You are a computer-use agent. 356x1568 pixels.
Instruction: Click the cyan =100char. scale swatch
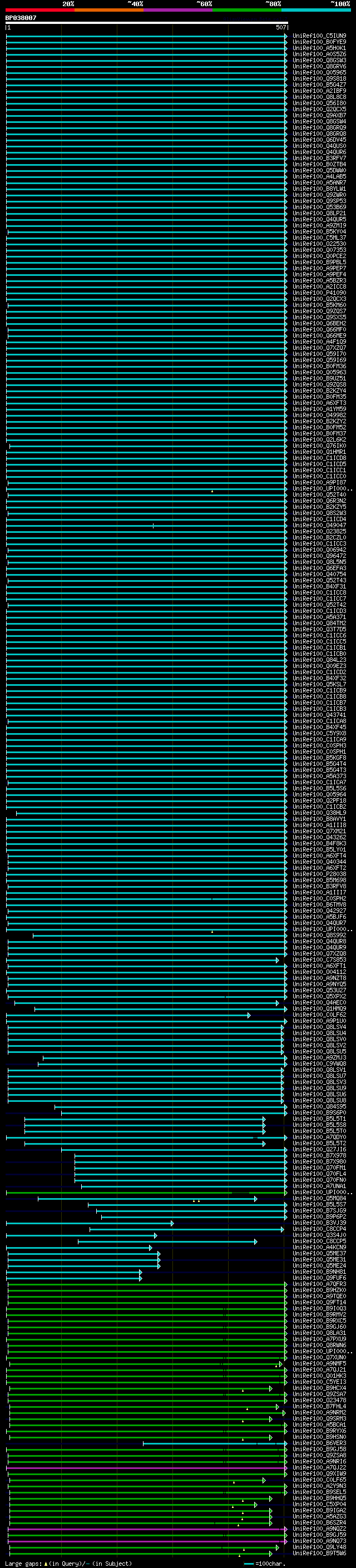point(248,1564)
